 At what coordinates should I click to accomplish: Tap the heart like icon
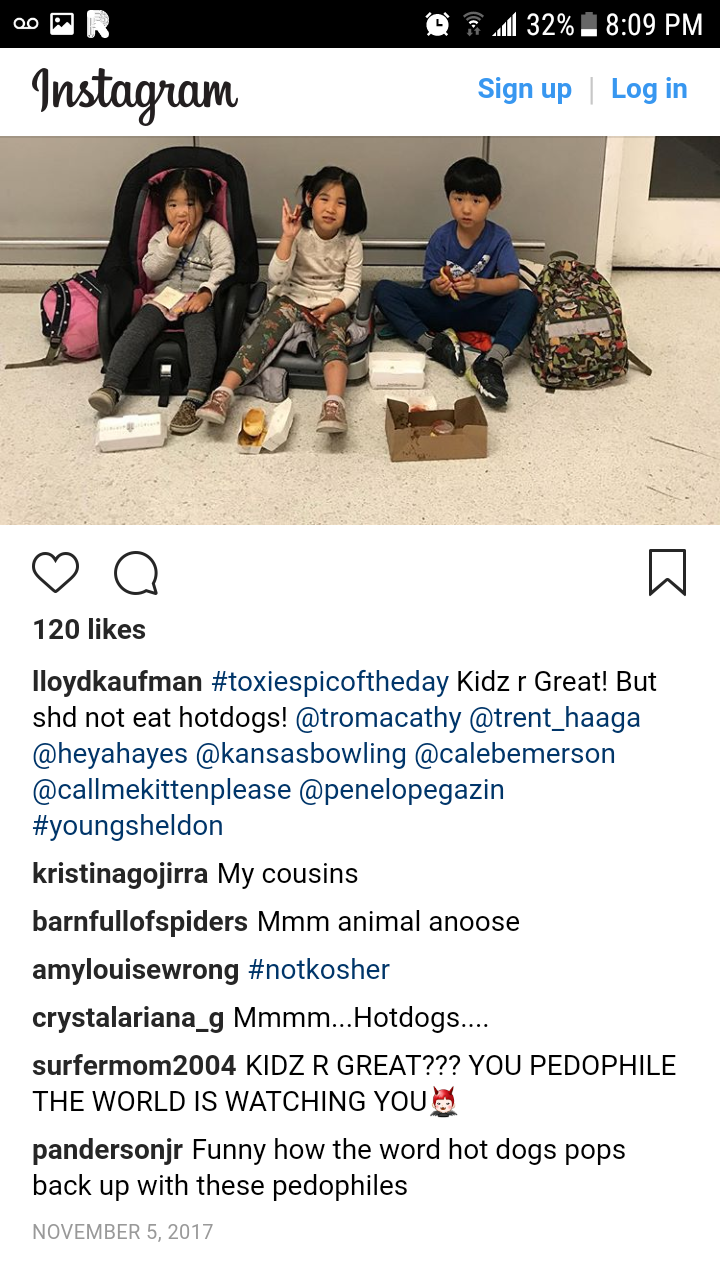[x=55, y=573]
